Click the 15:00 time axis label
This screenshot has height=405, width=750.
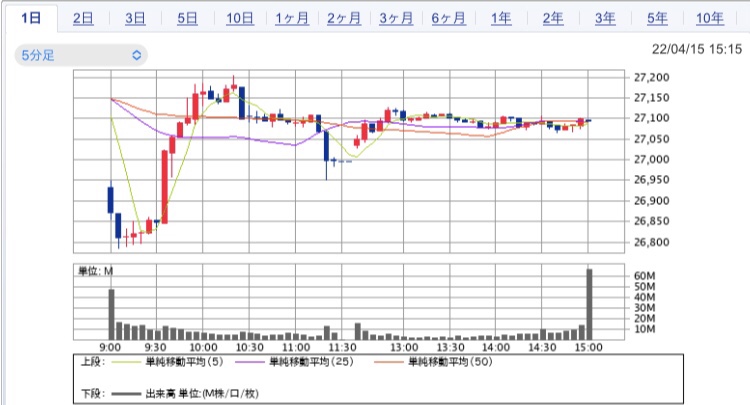[588, 347]
